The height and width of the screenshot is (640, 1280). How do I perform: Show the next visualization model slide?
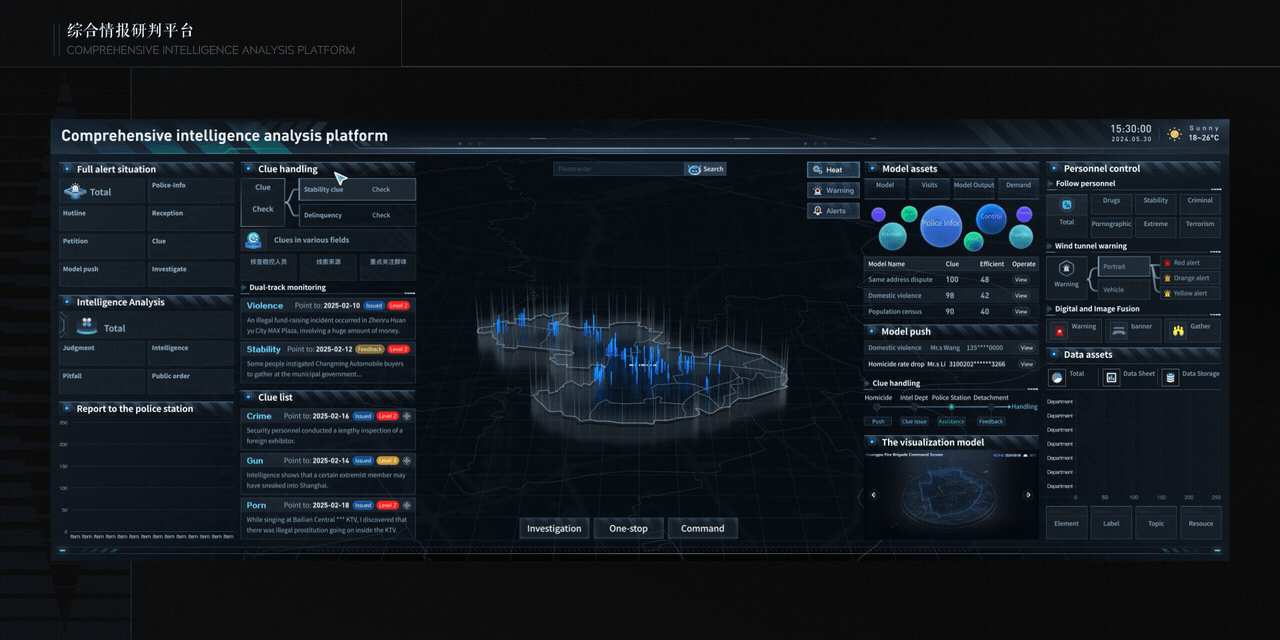(x=1028, y=495)
